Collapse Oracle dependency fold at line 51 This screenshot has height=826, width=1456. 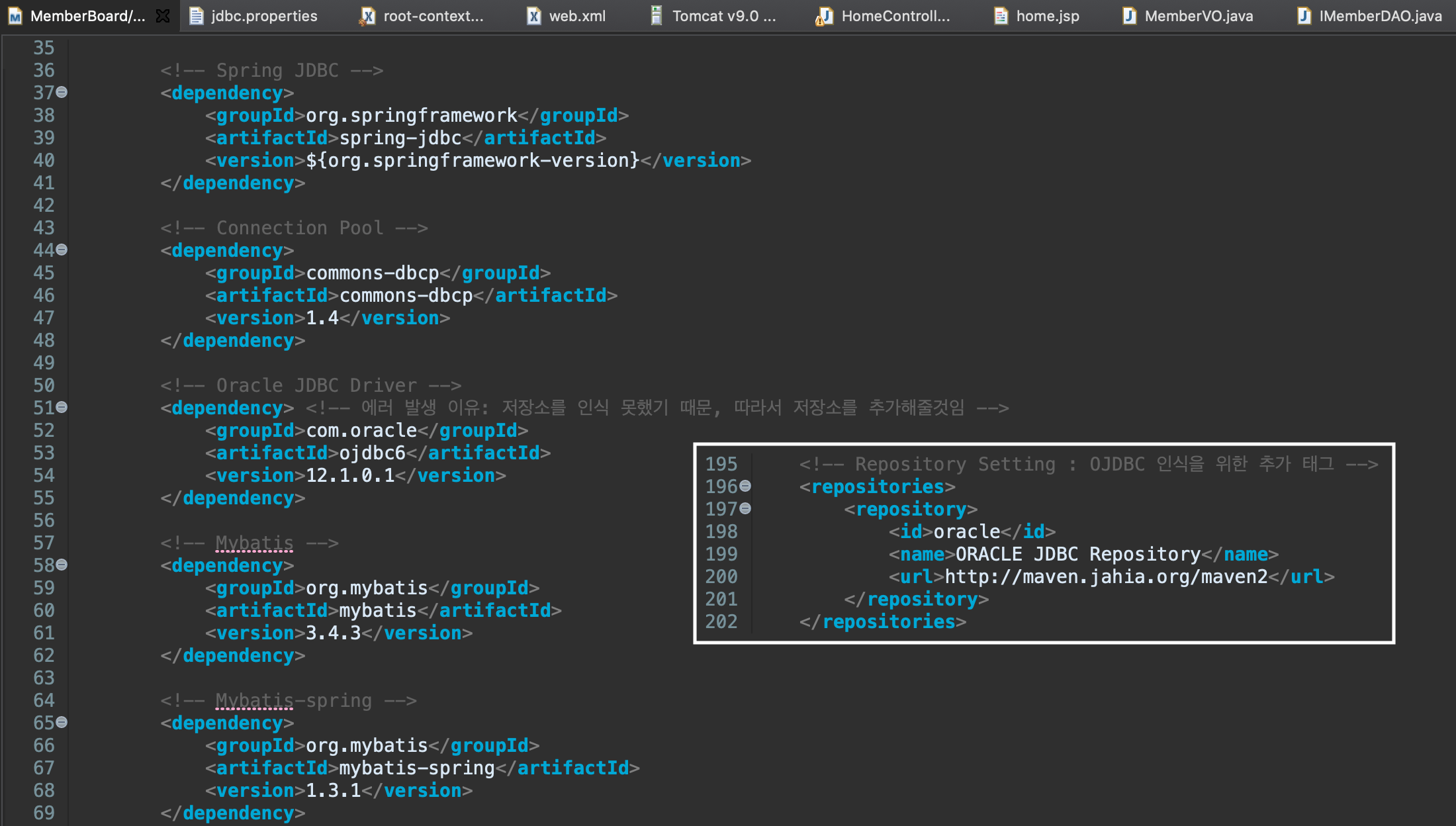[62, 407]
